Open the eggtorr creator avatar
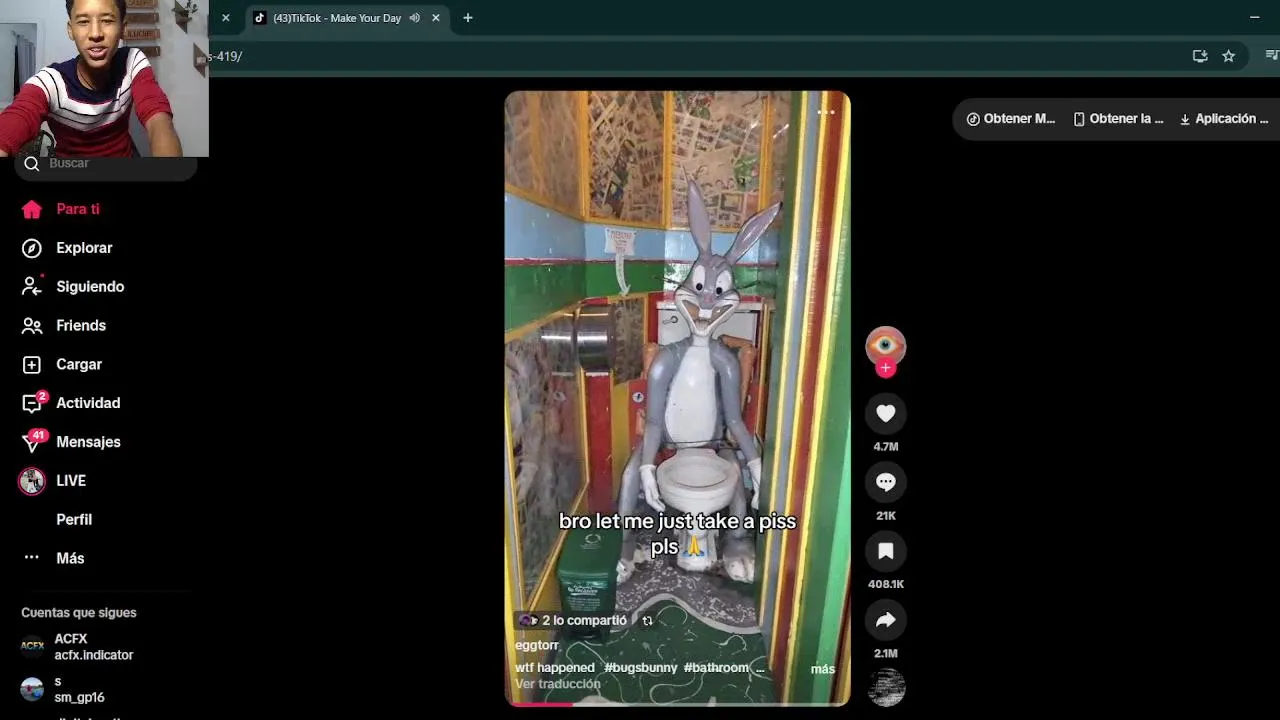The width and height of the screenshot is (1280, 720). pyautogui.click(x=885, y=346)
